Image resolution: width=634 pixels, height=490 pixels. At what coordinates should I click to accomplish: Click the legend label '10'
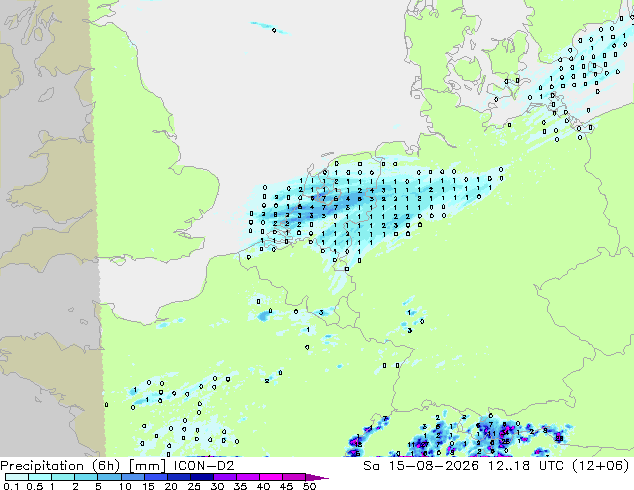pyautogui.click(x=125, y=486)
